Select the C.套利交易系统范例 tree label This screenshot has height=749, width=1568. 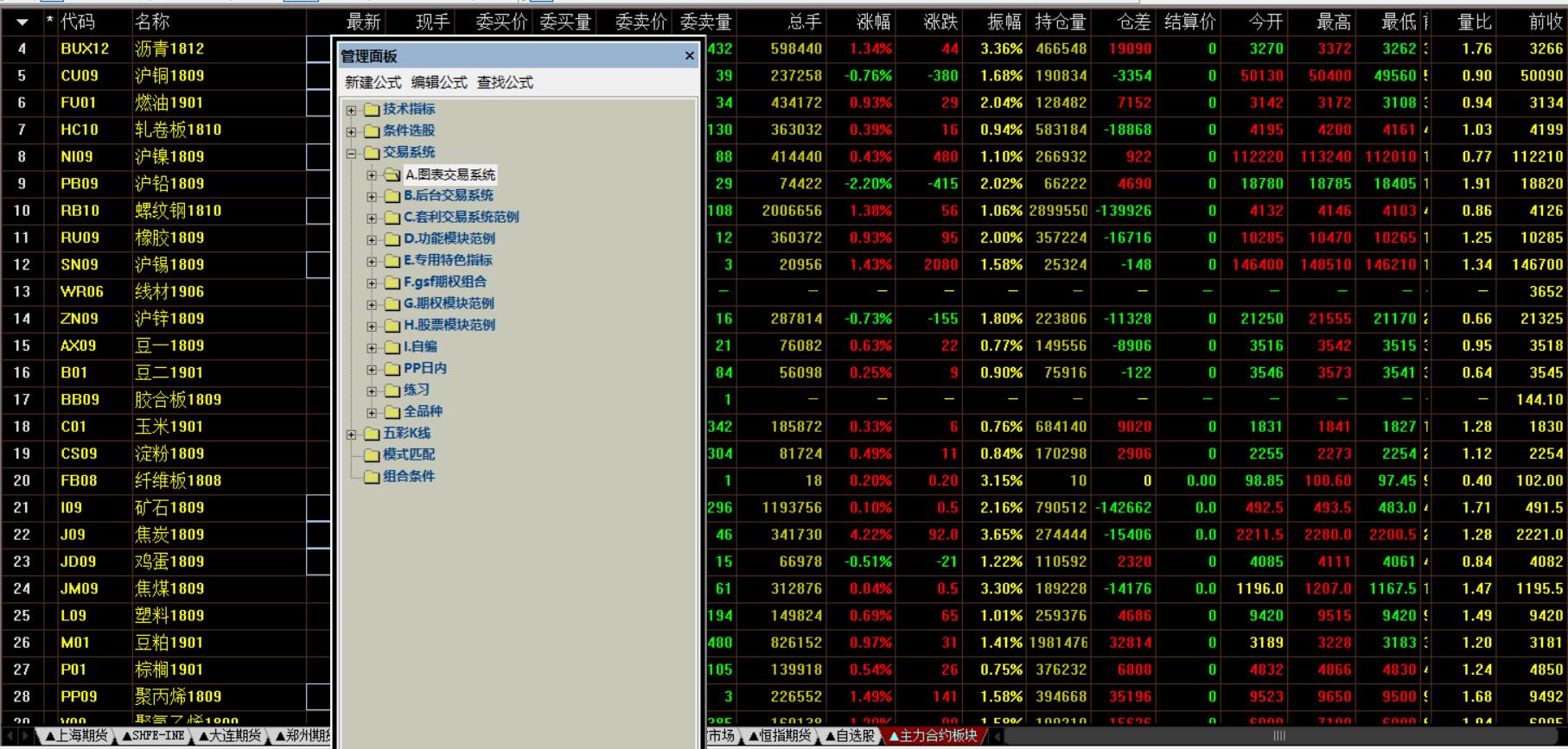[462, 217]
